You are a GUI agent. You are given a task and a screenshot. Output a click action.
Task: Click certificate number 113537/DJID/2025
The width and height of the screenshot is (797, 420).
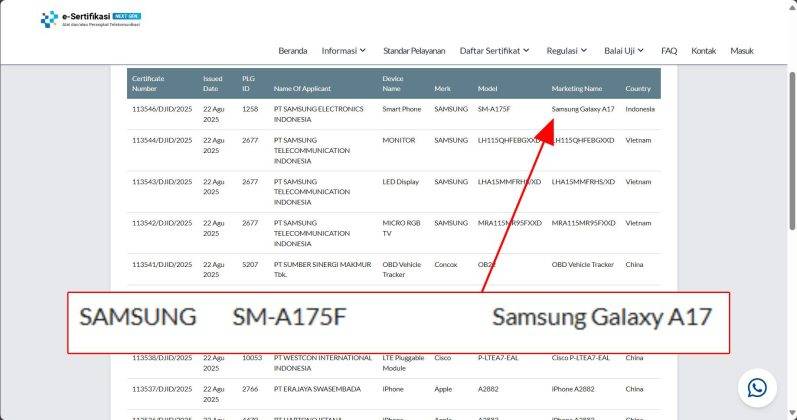(x=161, y=391)
